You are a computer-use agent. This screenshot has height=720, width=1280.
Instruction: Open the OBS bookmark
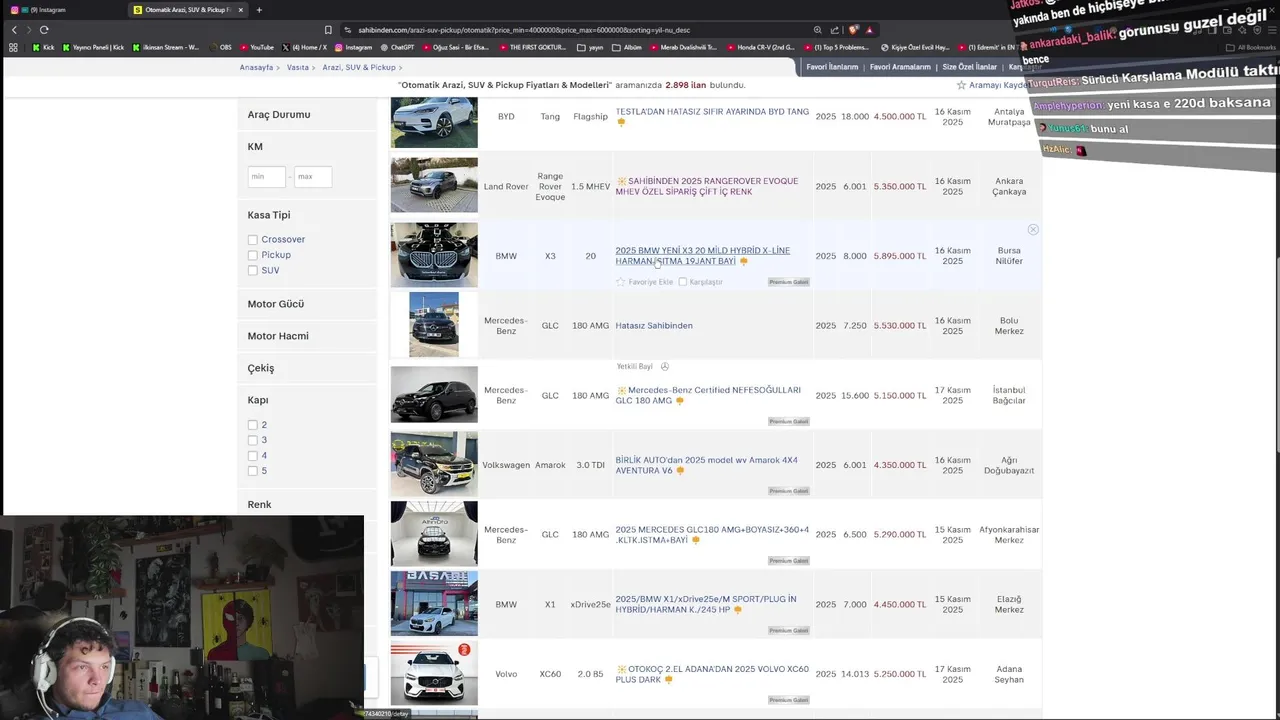[220, 47]
